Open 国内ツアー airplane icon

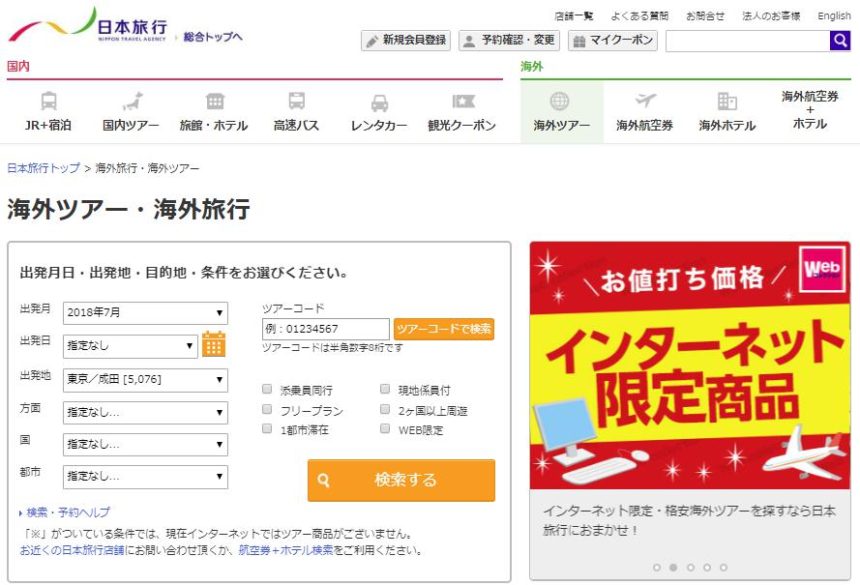131,101
